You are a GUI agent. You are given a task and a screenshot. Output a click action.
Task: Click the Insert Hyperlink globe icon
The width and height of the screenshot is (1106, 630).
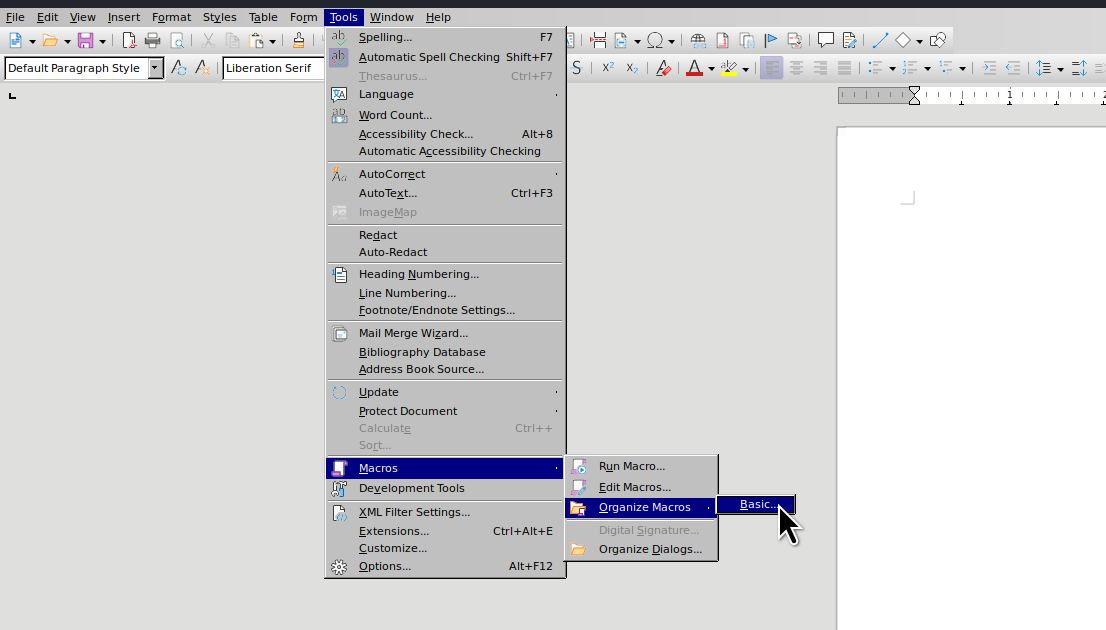pos(698,40)
